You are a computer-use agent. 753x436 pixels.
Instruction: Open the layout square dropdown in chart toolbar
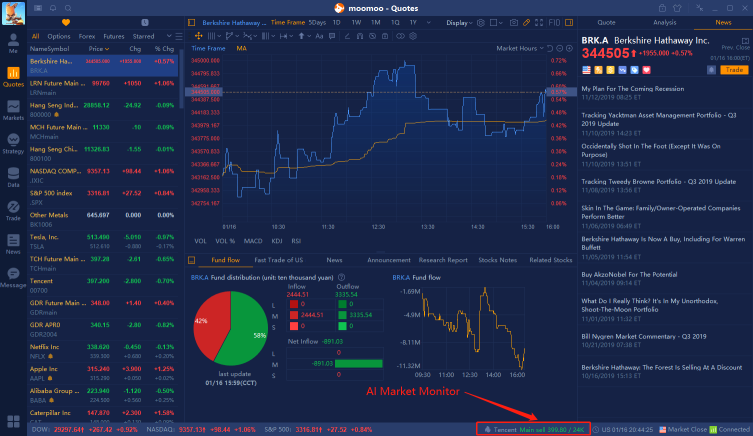pos(496,23)
